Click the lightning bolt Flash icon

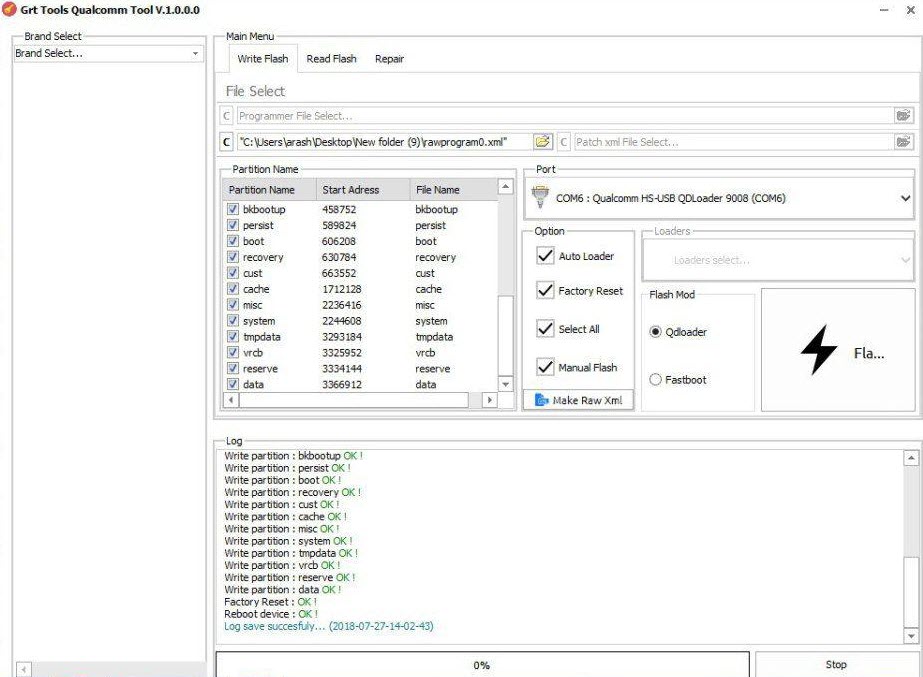820,351
